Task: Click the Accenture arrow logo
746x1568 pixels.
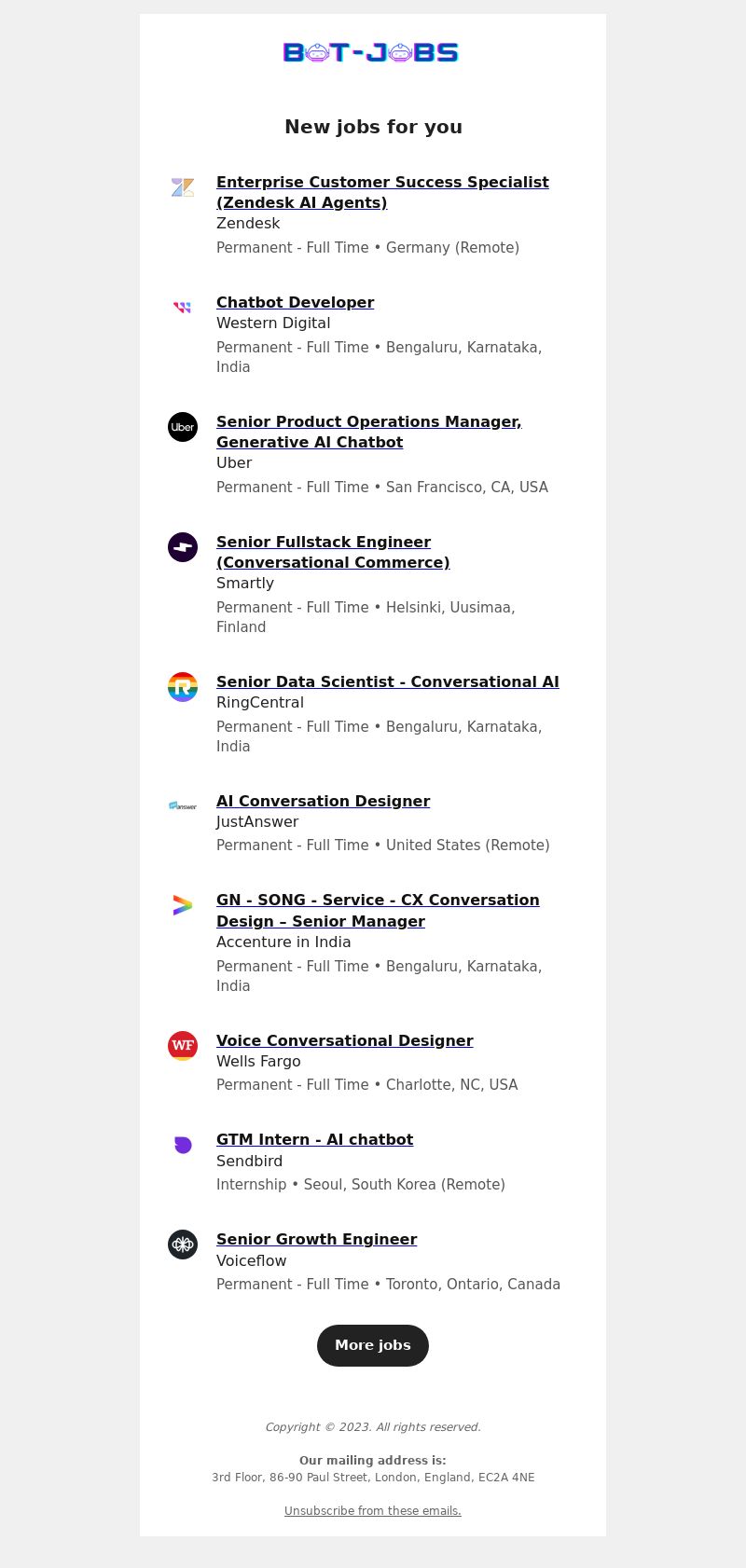Action: click(x=183, y=905)
